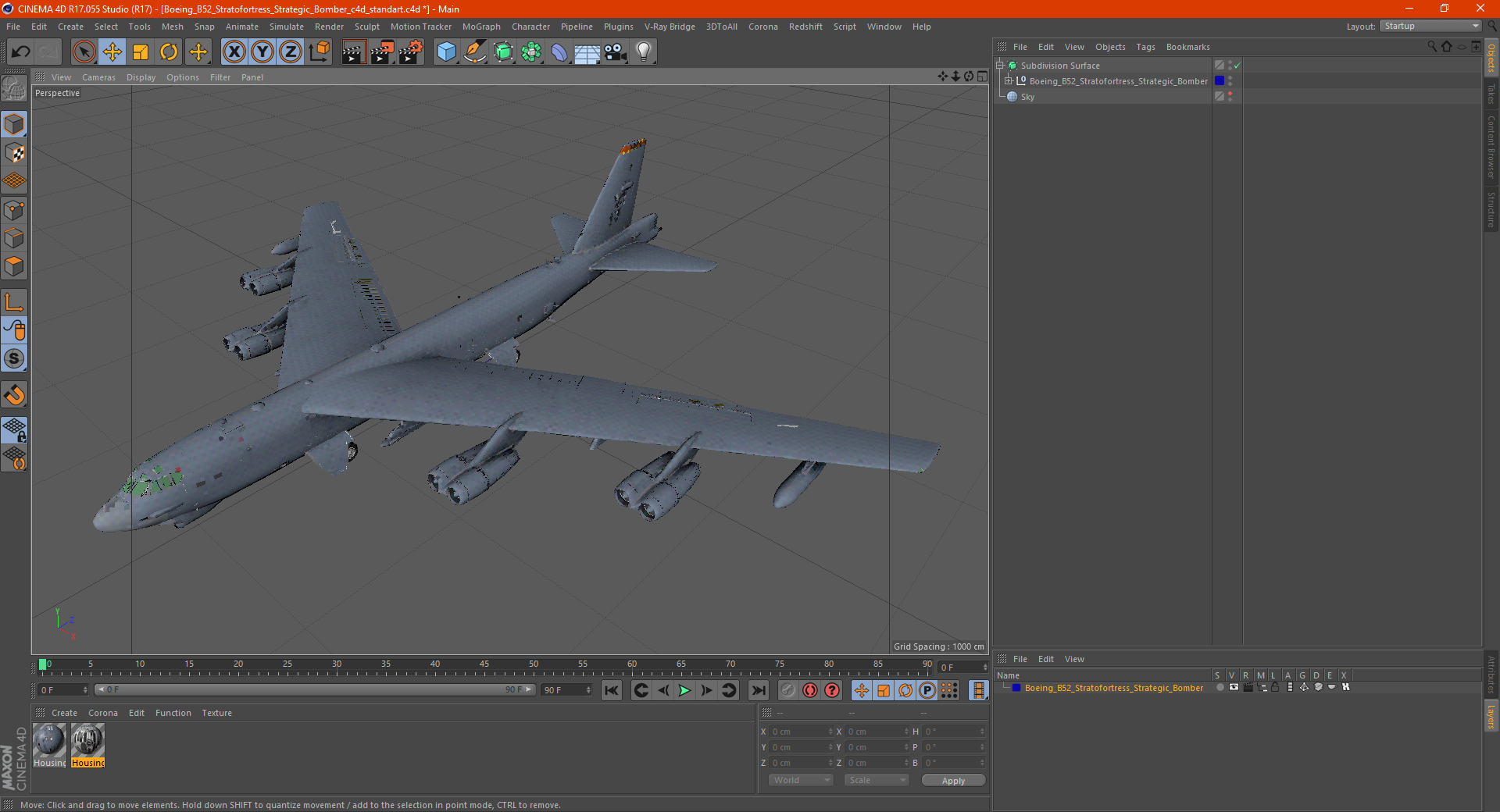Select the Live Selection tool
1500x812 pixels.
84,52
